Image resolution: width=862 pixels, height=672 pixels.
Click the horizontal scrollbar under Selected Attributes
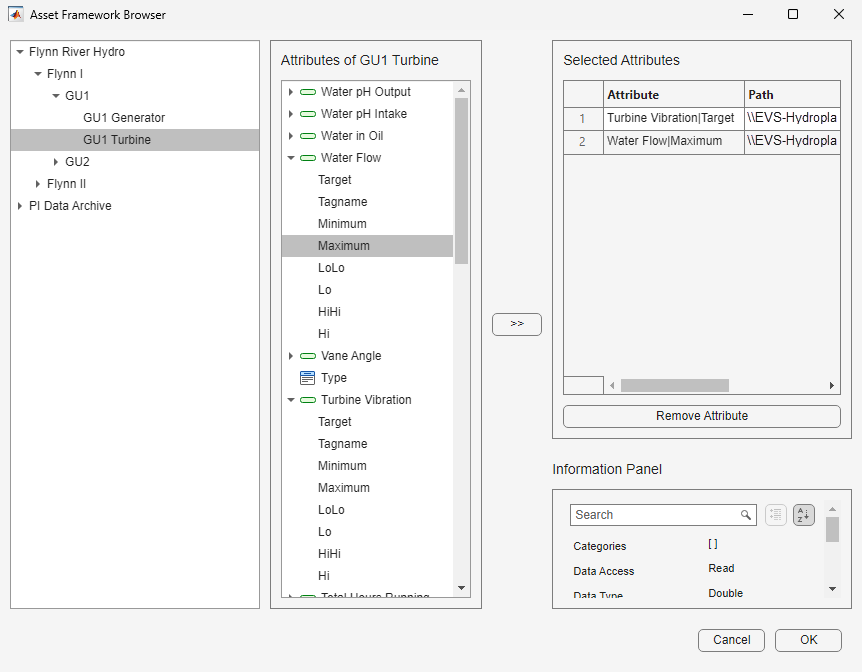coord(674,385)
